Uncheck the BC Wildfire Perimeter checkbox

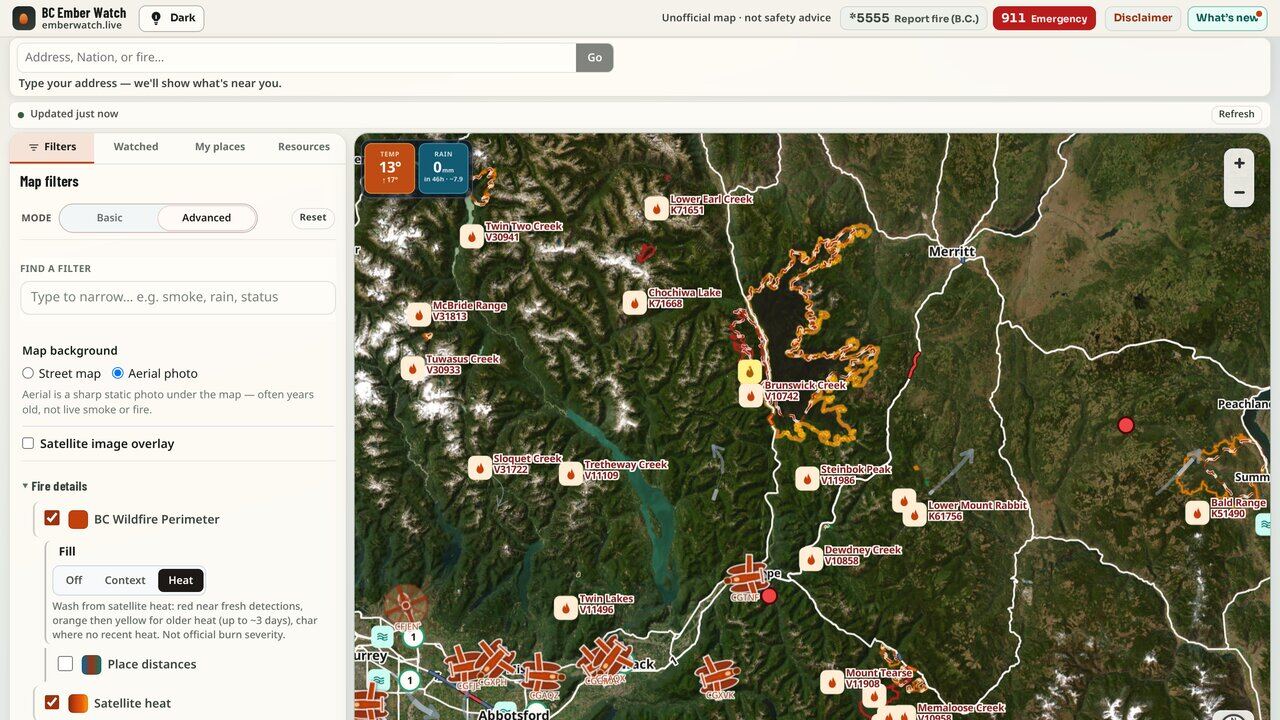[52, 518]
